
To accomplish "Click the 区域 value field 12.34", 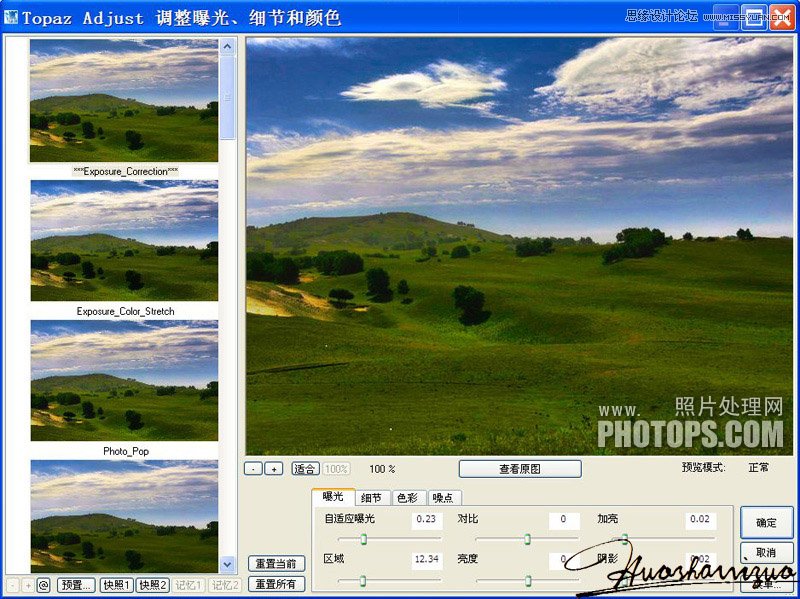I will 427,559.
